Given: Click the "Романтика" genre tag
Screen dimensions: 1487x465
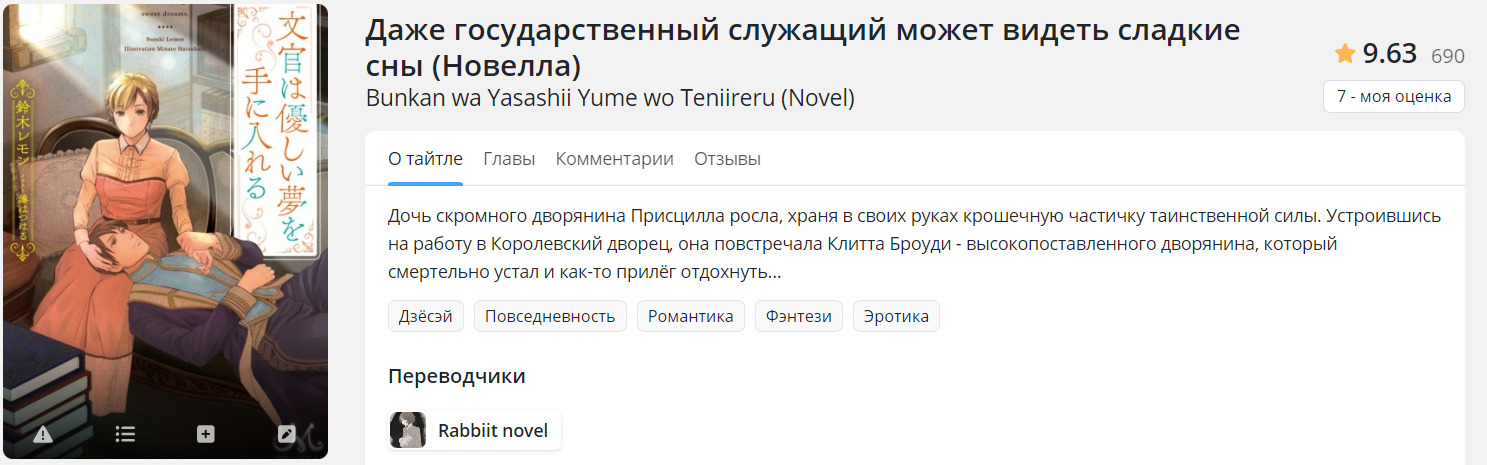Looking at the screenshot, I should (x=690, y=316).
